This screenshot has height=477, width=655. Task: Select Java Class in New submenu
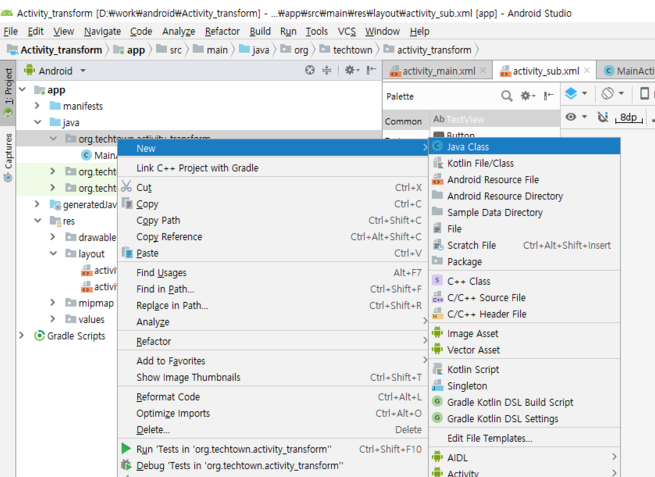pyautogui.click(x=524, y=147)
